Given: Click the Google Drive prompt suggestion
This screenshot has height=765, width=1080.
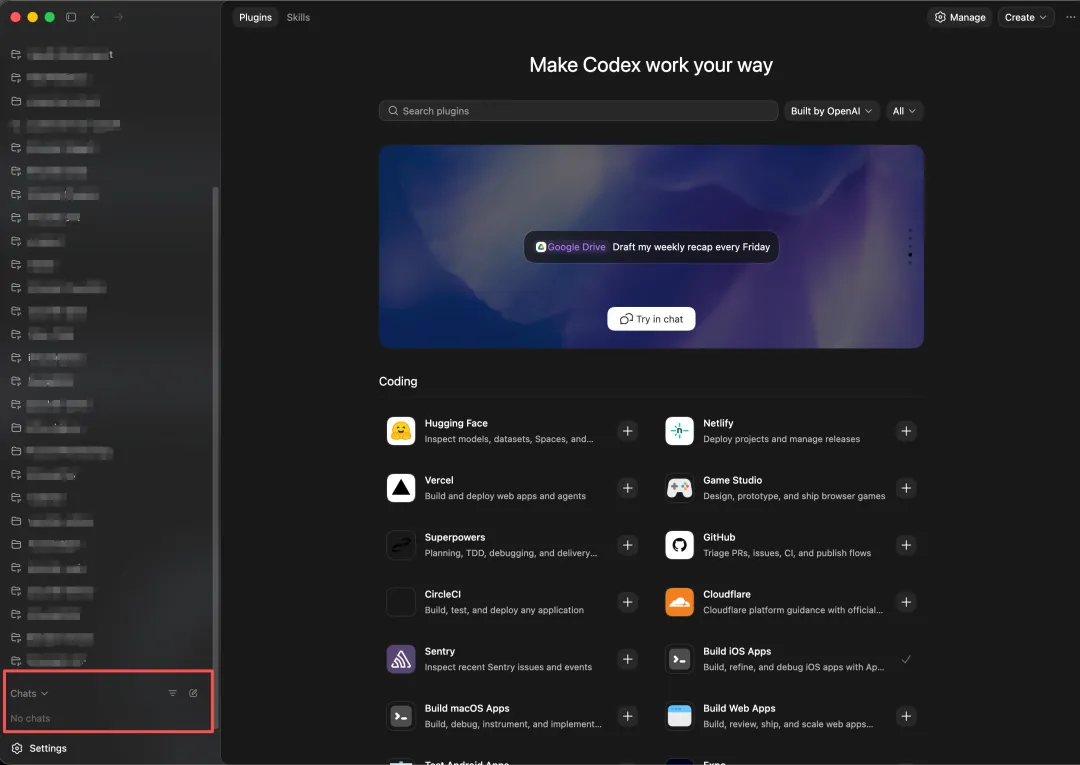Looking at the screenshot, I should click(651, 247).
